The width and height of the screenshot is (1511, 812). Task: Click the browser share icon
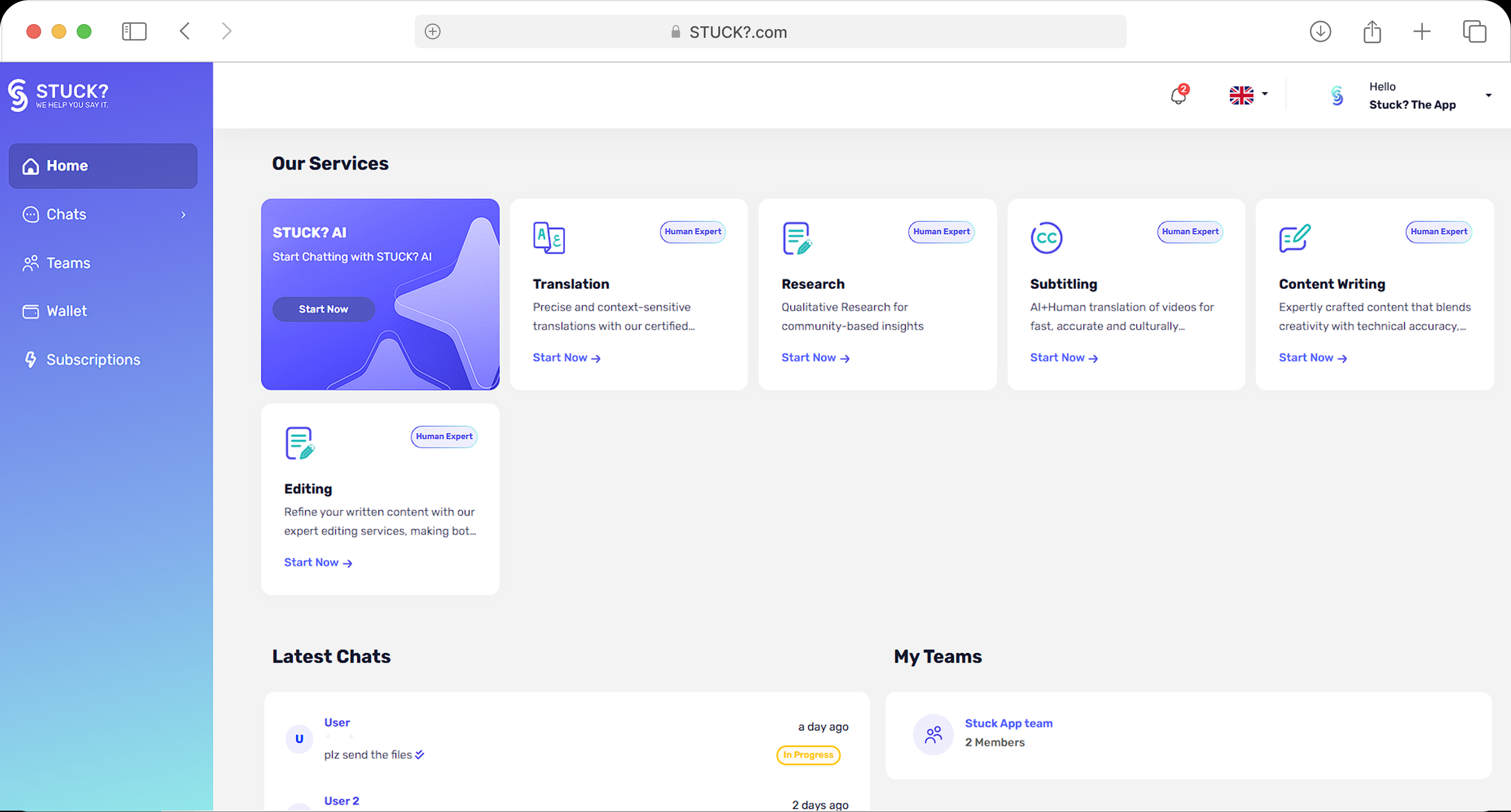click(1371, 31)
